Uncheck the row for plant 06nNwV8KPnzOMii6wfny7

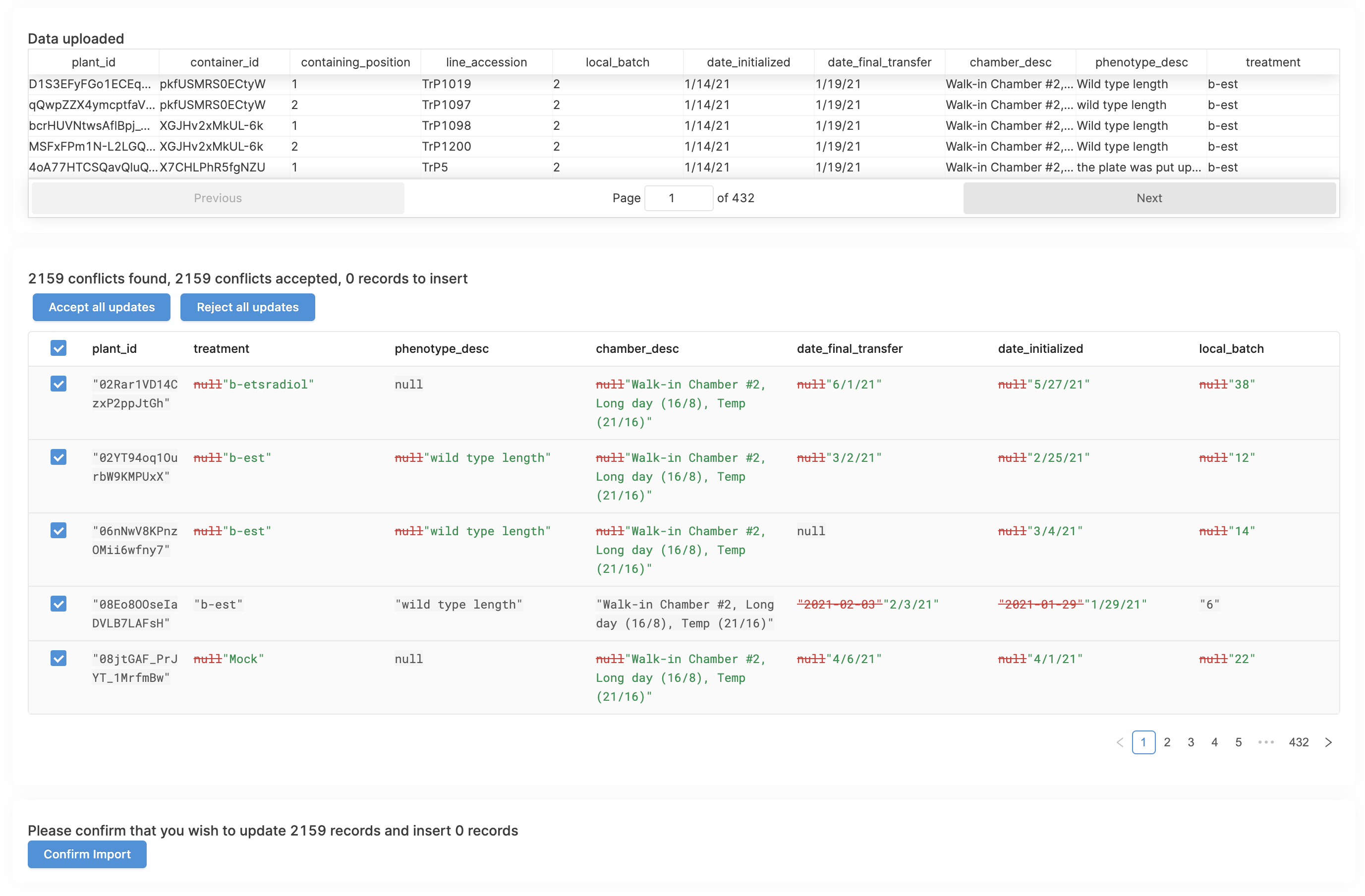58,531
